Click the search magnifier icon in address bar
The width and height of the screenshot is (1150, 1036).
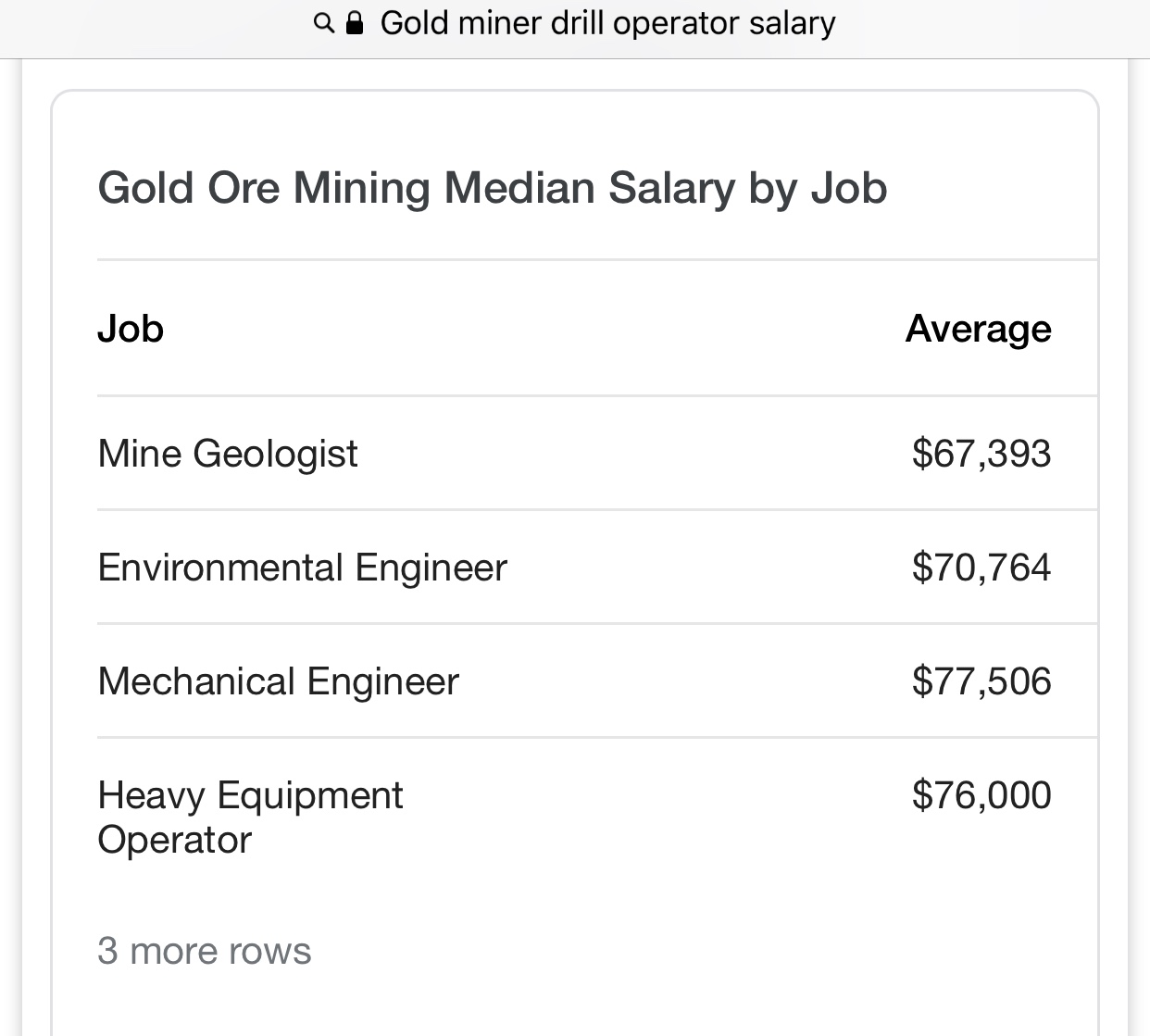pos(324,23)
